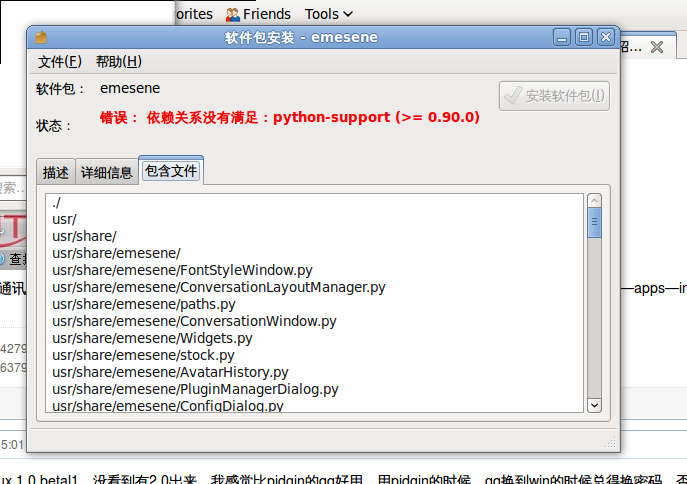Click the file list scrollbar thumb
The image size is (687, 484).
coord(594,223)
